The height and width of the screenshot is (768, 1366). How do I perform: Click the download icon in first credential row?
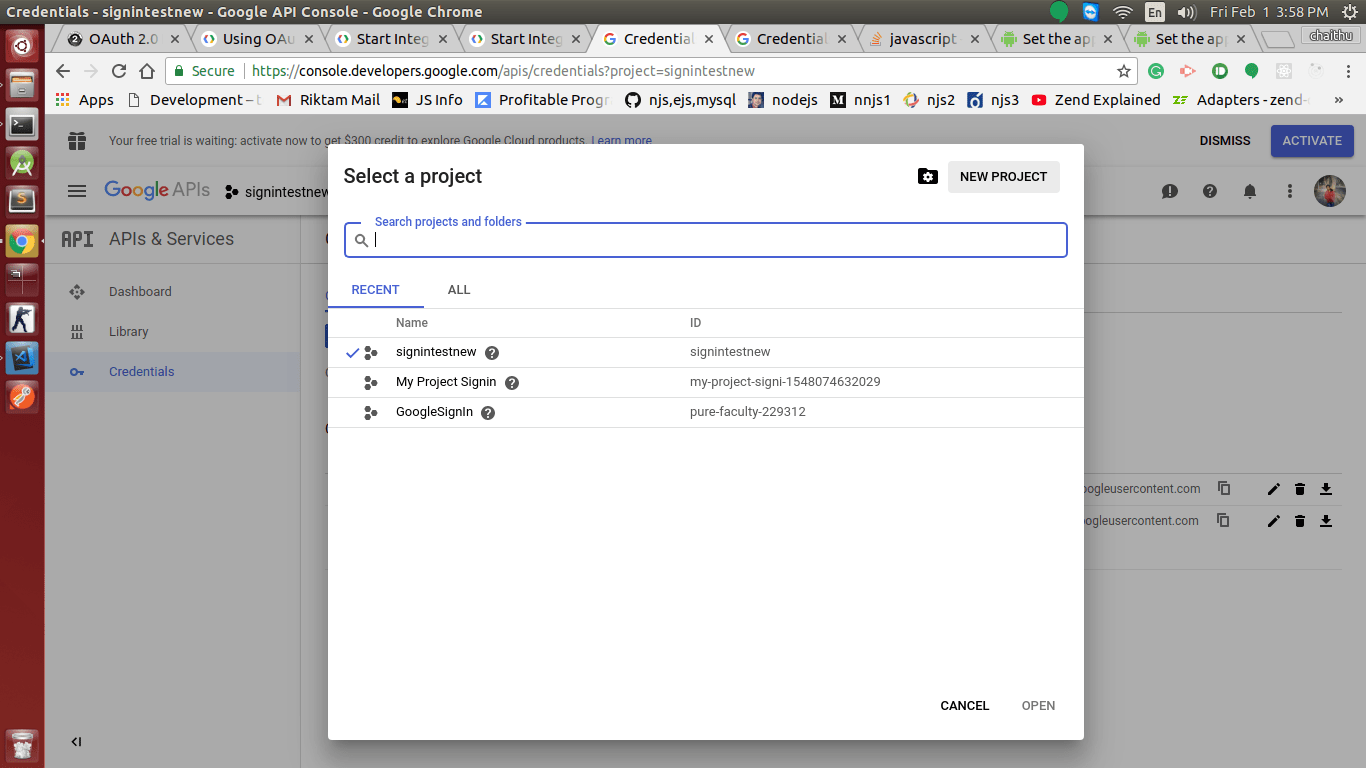pos(1326,489)
